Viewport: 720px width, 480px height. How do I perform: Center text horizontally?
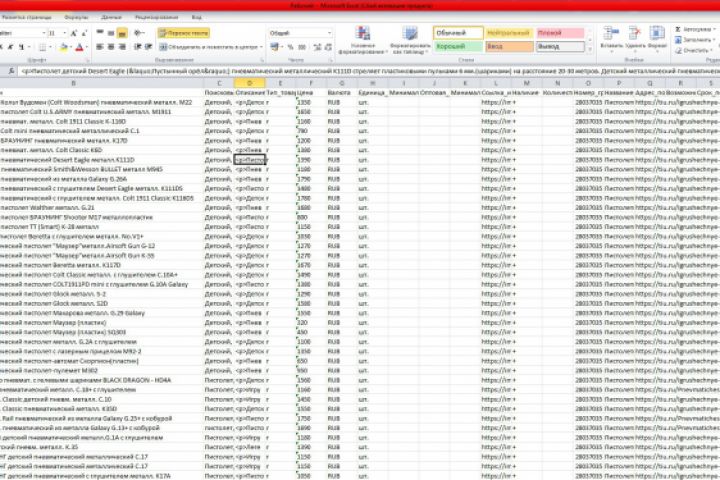pos(111,47)
